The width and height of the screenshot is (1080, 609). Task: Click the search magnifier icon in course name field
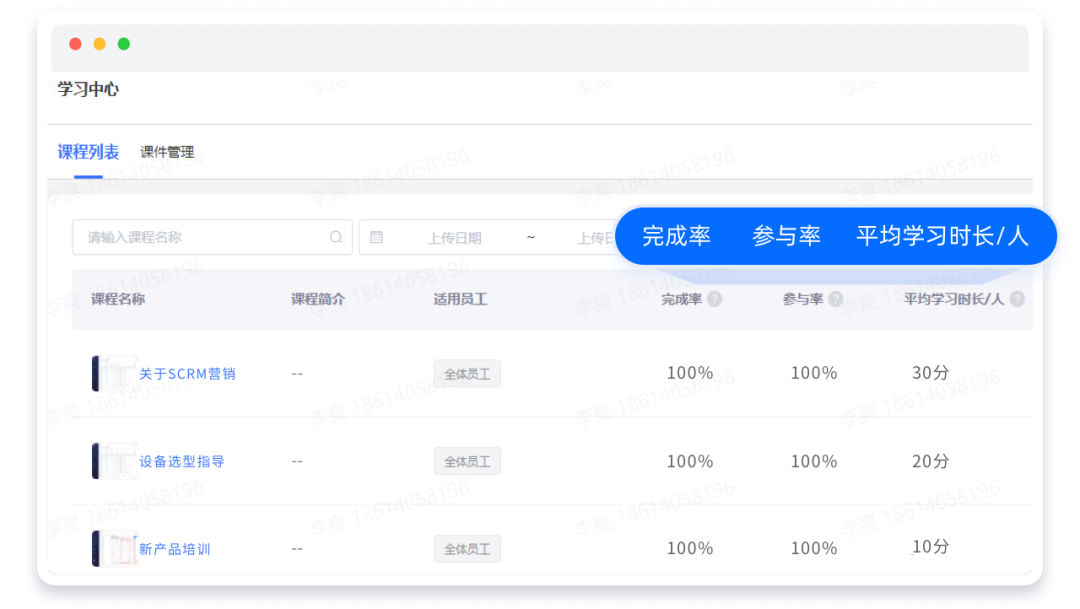pos(335,237)
